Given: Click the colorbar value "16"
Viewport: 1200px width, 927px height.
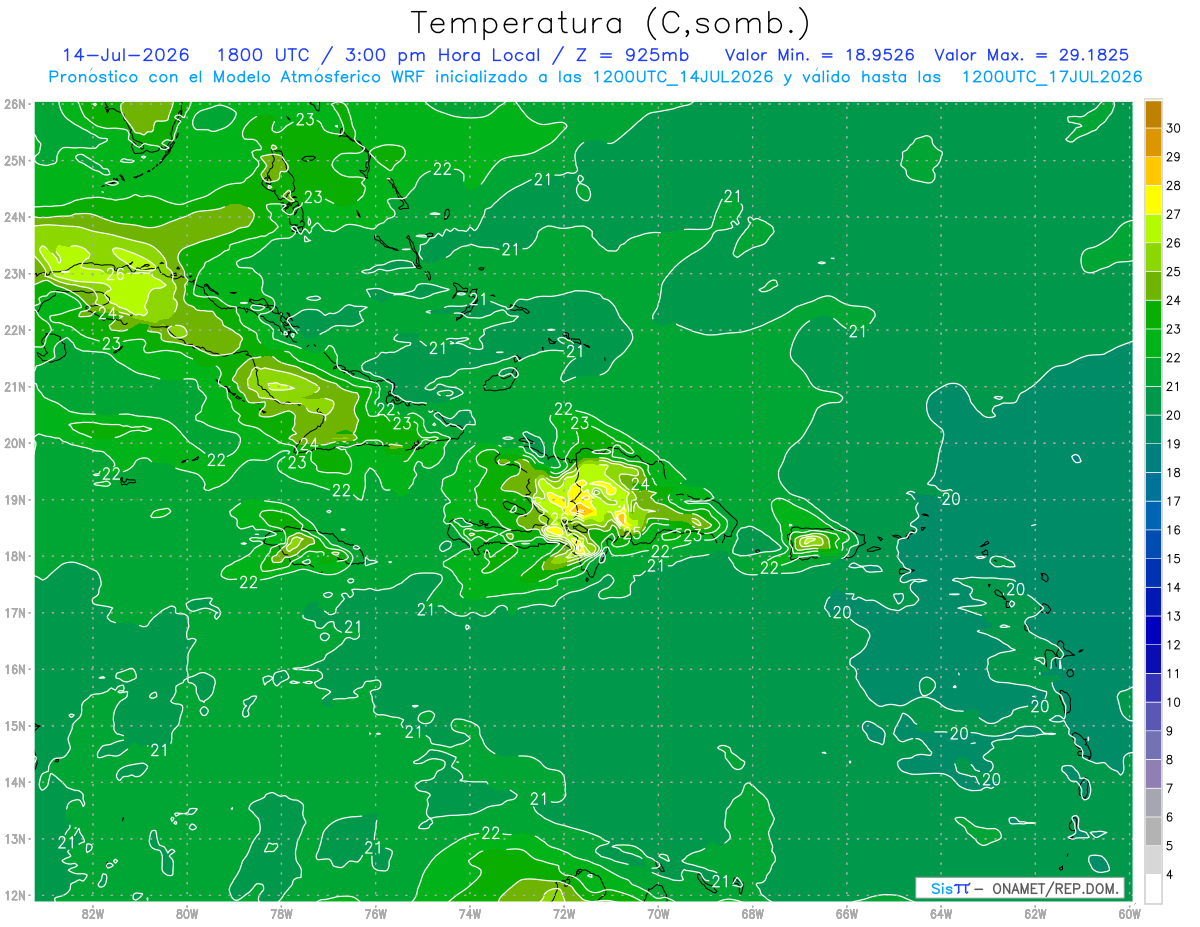Looking at the screenshot, I should click(1173, 530).
